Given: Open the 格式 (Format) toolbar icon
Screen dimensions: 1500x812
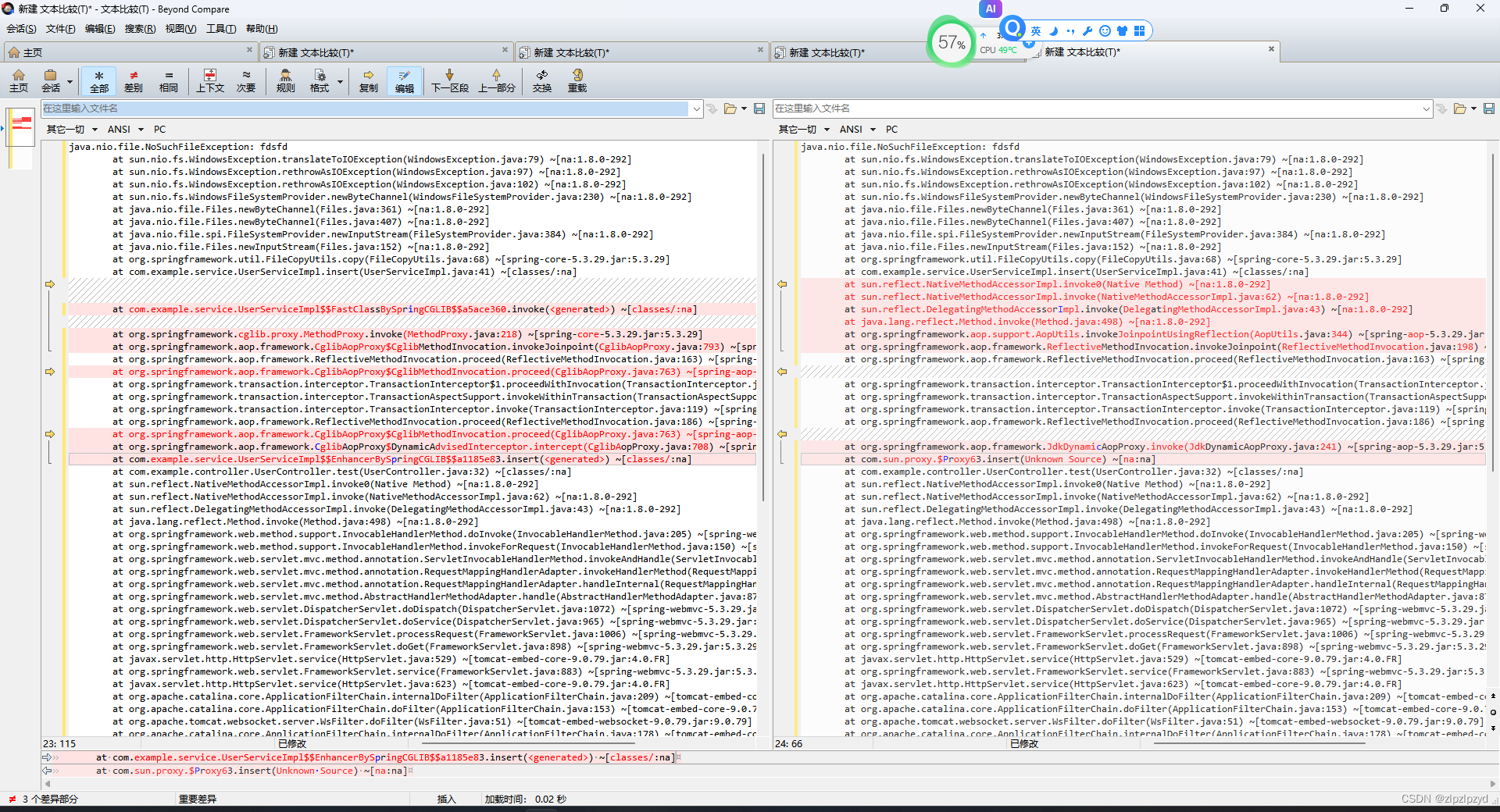Looking at the screenshot, I should (x=320, y=81).
